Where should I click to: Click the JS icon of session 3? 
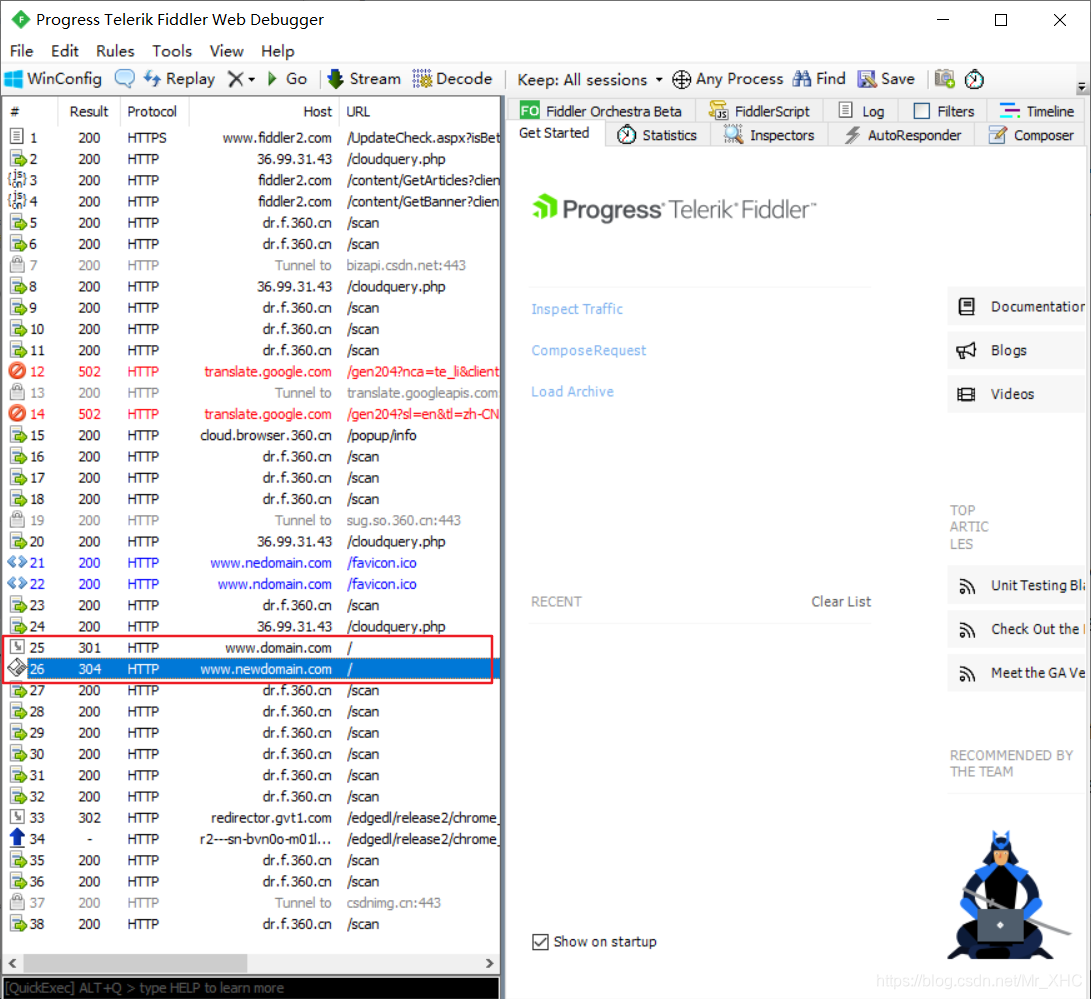pos(17,179)
